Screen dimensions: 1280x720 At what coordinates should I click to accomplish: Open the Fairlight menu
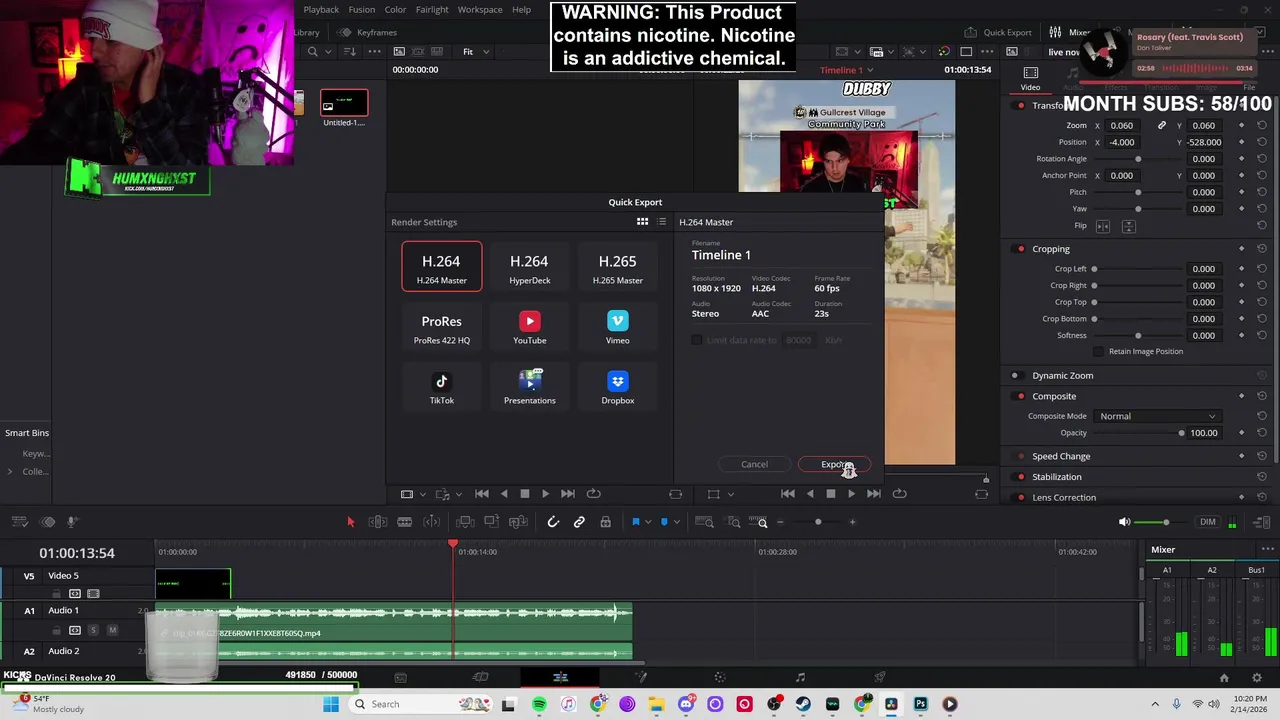[432, 10]
